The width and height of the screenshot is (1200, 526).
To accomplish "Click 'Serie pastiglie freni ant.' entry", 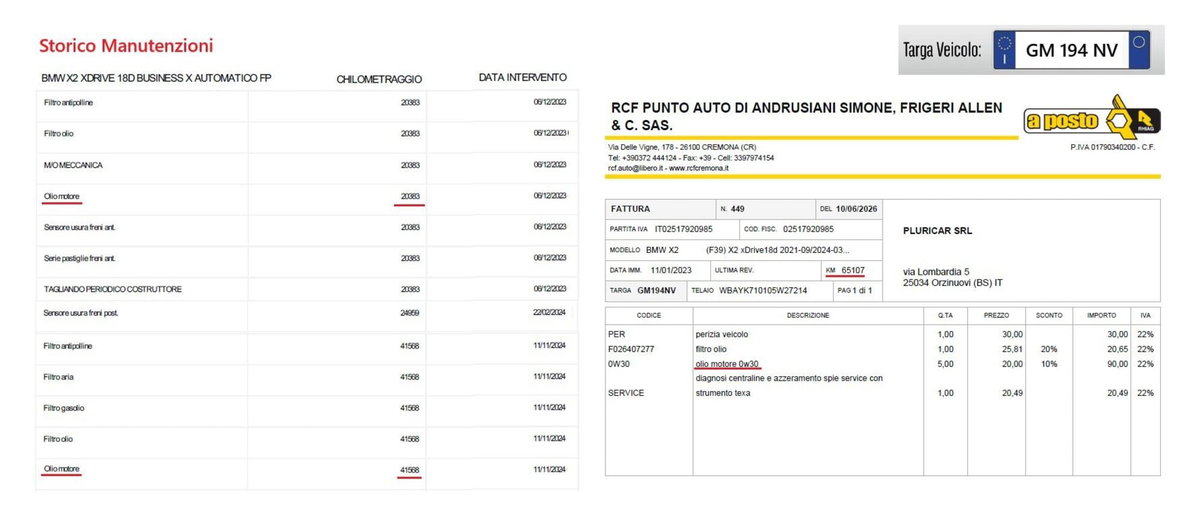I will pos(81,258).
